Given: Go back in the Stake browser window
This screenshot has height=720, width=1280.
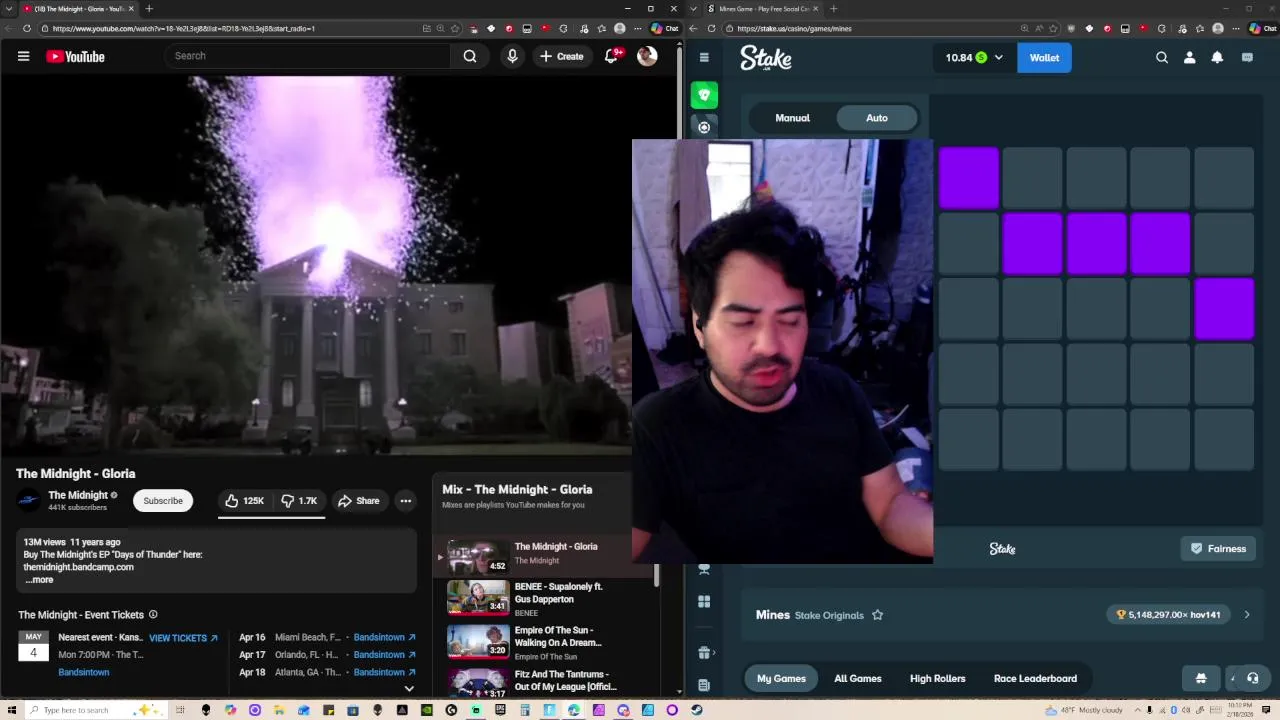Looking at the screenshot, I should click(693, 28).
